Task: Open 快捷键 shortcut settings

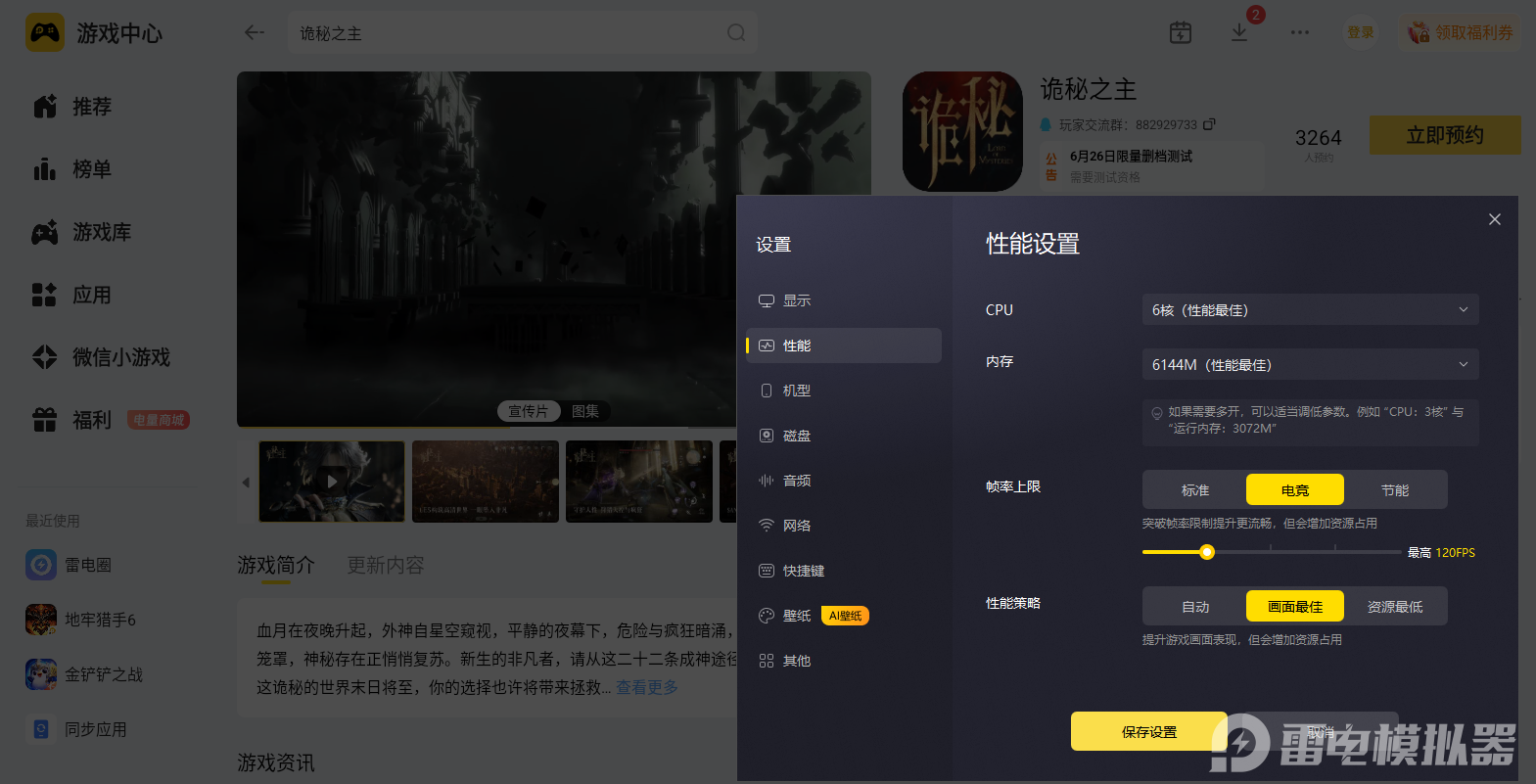Action: [844, 571]
